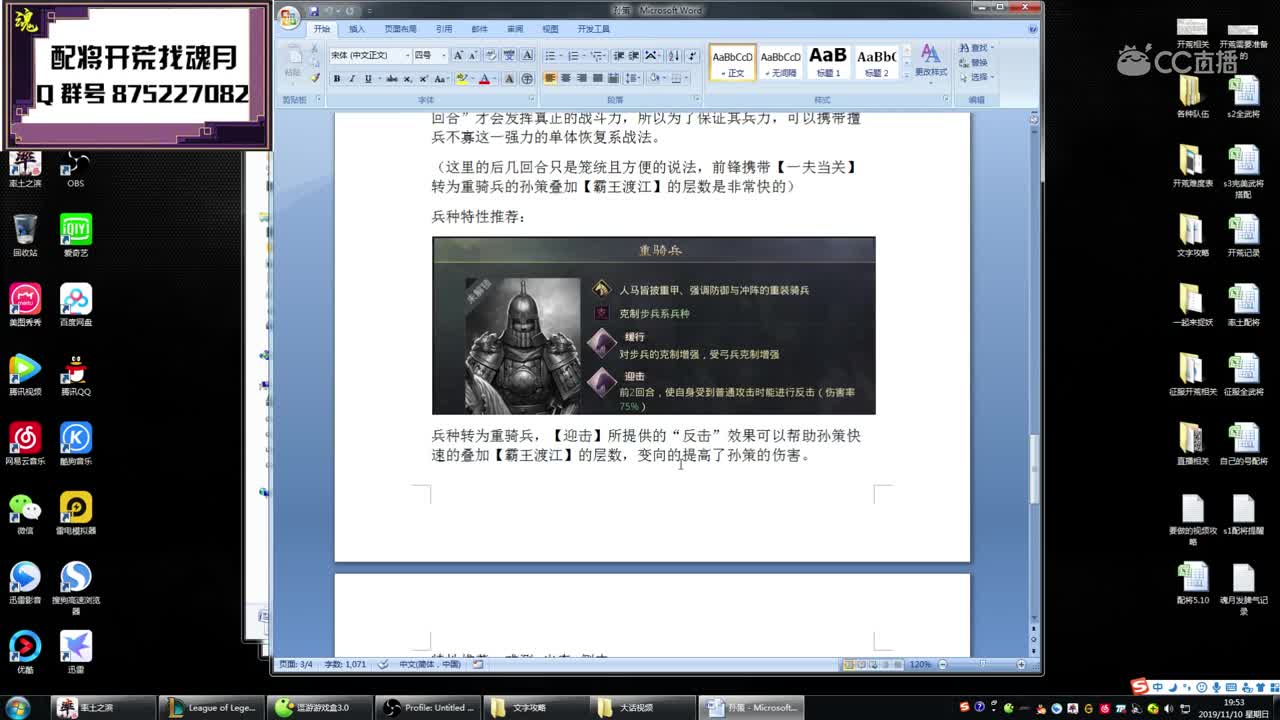
Task: Apply the 无间隔 style
Action: click(x=781, y=62)
